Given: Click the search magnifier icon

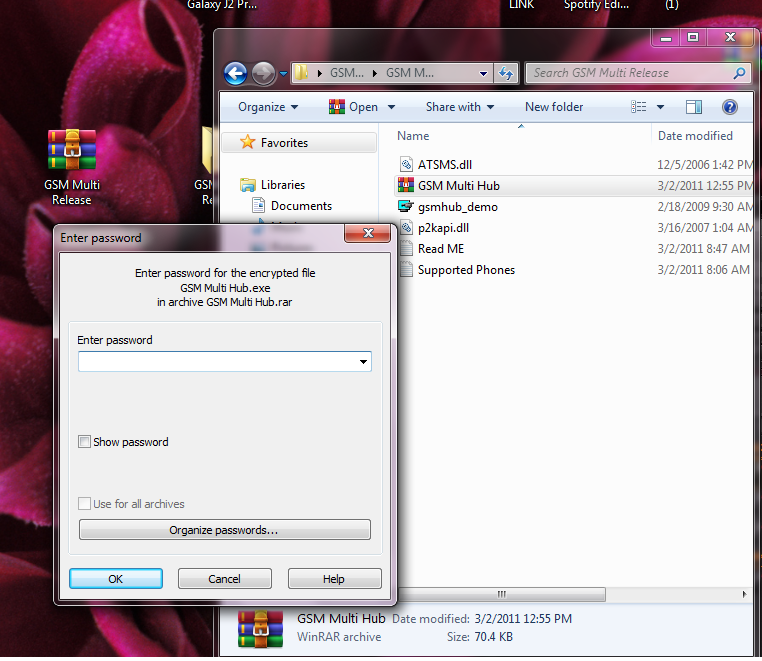Looking at the screenshot, I should [739, 73].
